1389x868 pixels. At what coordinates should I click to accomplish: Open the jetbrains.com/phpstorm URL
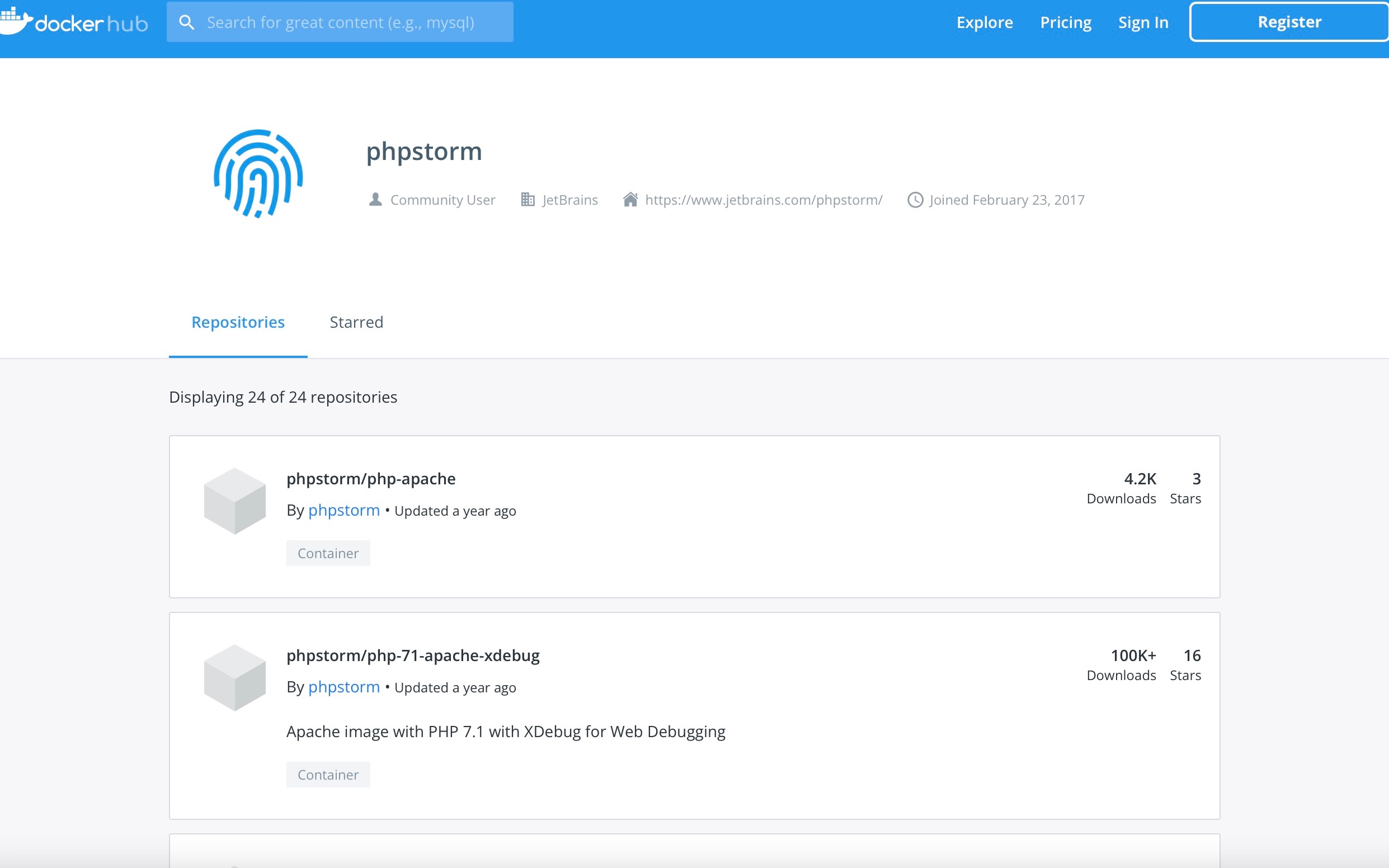click(763, 200)
